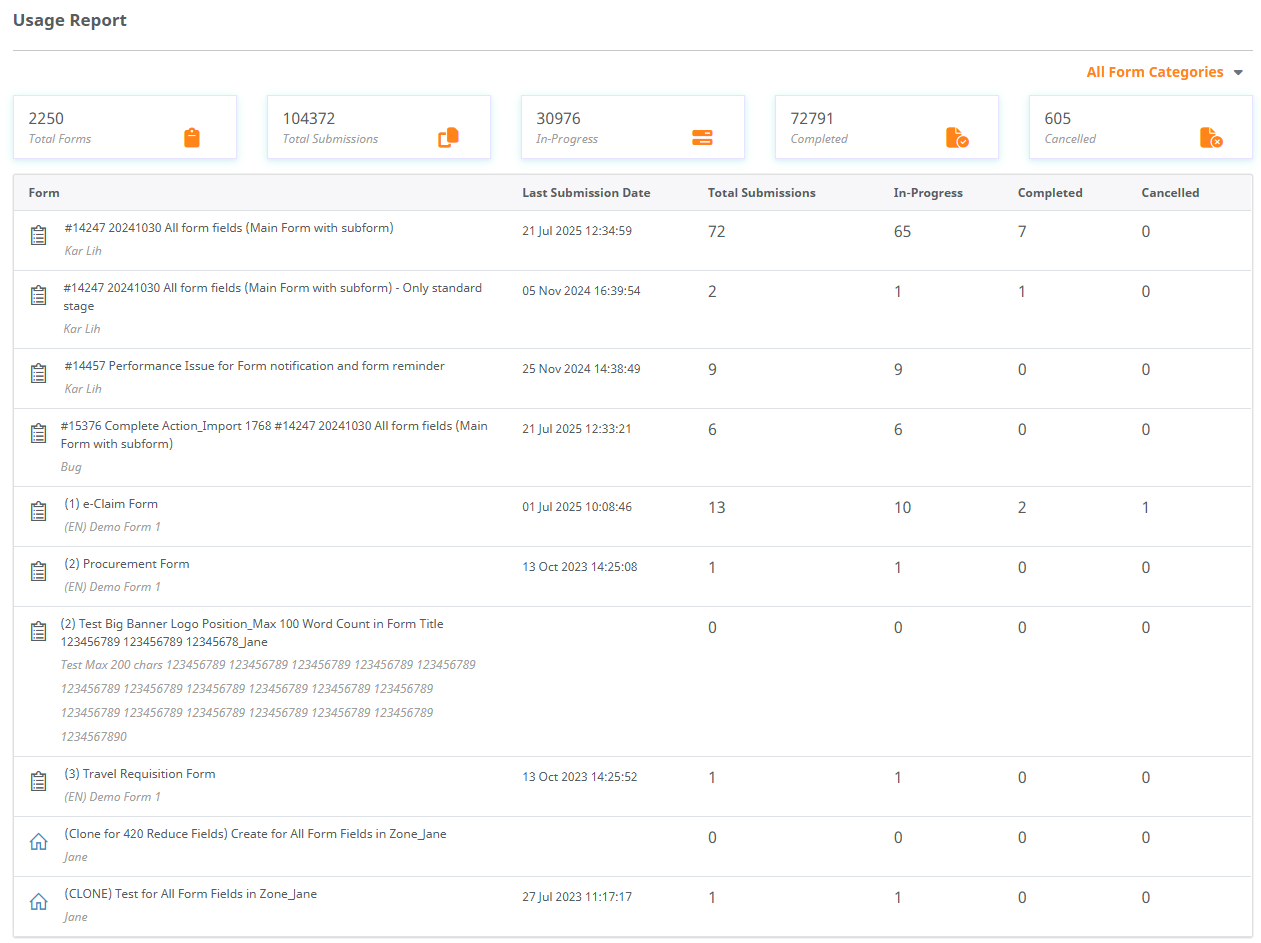Click Total Submissions value 72
The width and height of the screenshot is (1261, 943).
click(716, 232)
